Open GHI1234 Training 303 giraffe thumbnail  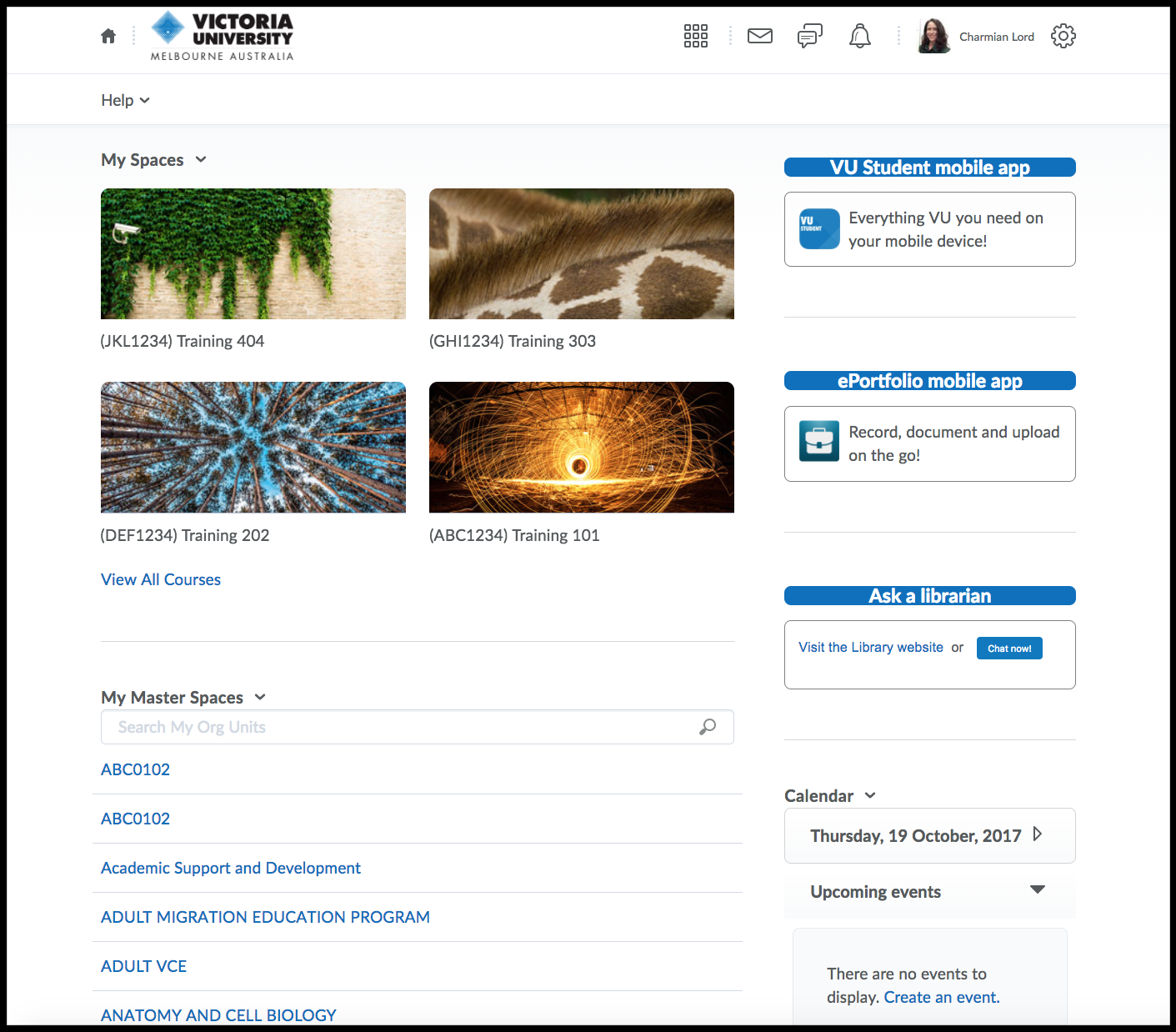pos(582,253)
